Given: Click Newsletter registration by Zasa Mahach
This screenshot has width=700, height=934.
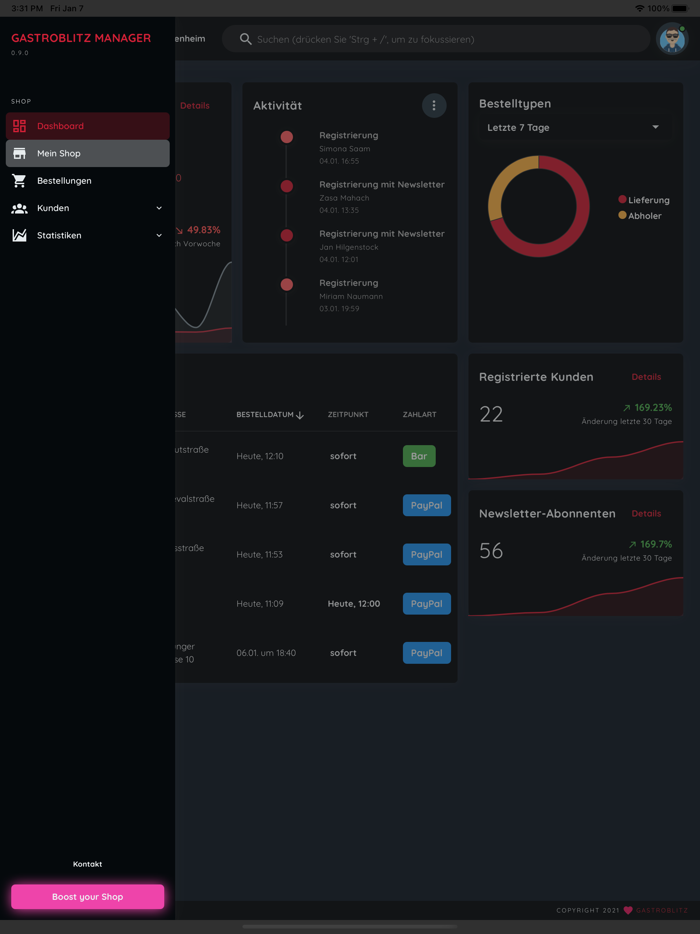Looking at the screenshot, I should [382, 197].
